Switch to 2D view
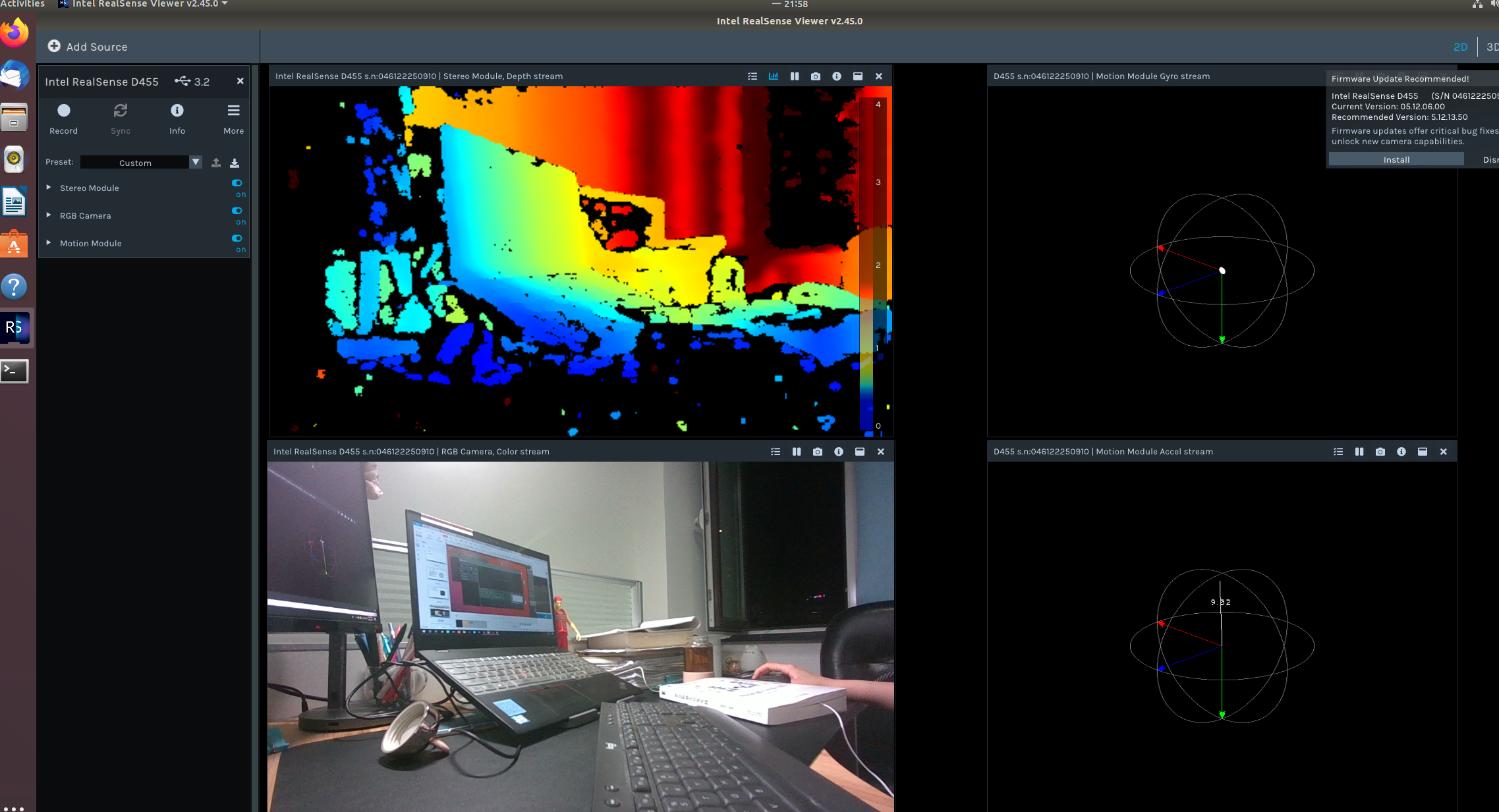Viewport: 1499px width, 812px height. pyautogui.click(x=1460, y=47)
